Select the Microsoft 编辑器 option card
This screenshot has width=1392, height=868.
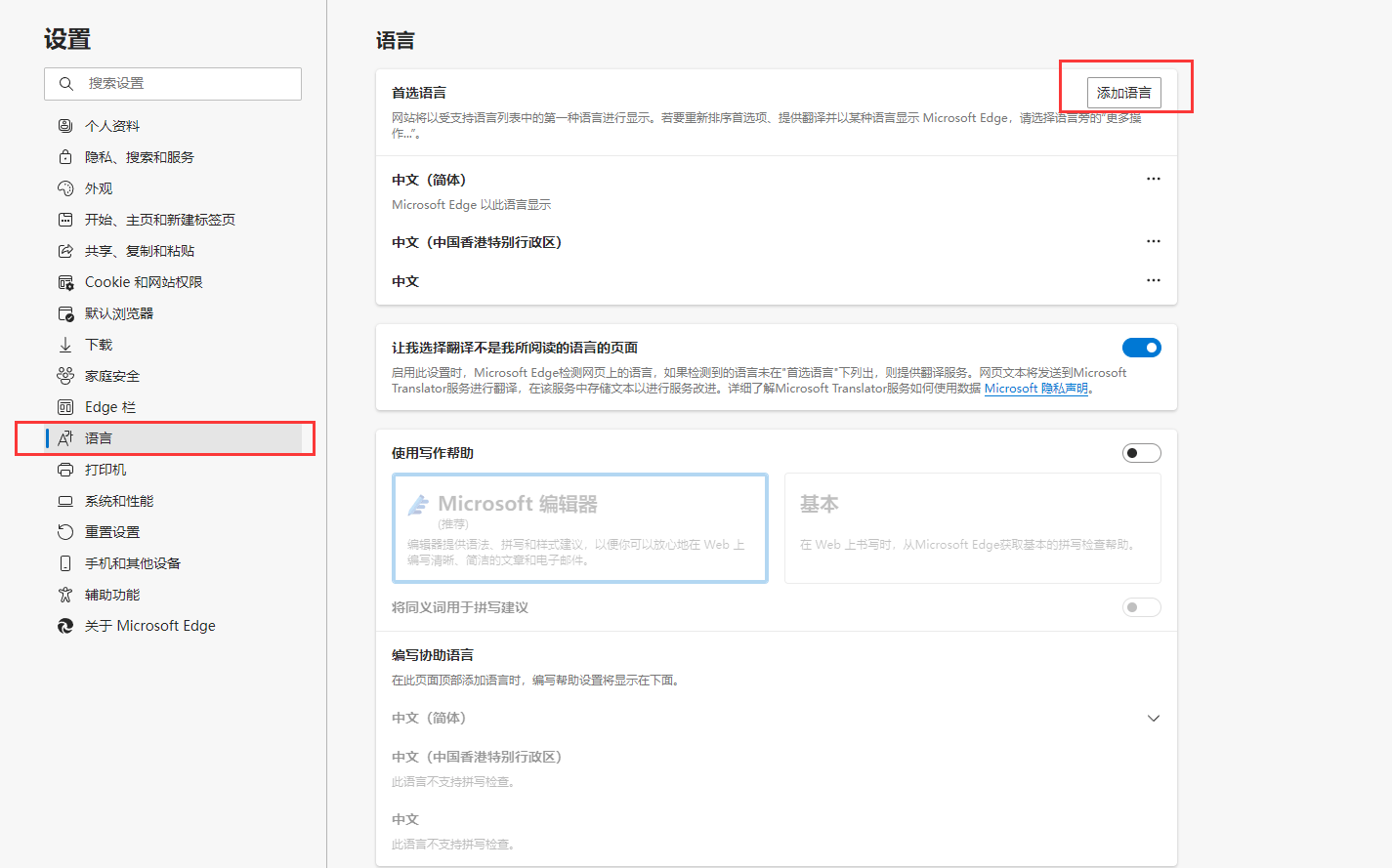pos(580,528)
